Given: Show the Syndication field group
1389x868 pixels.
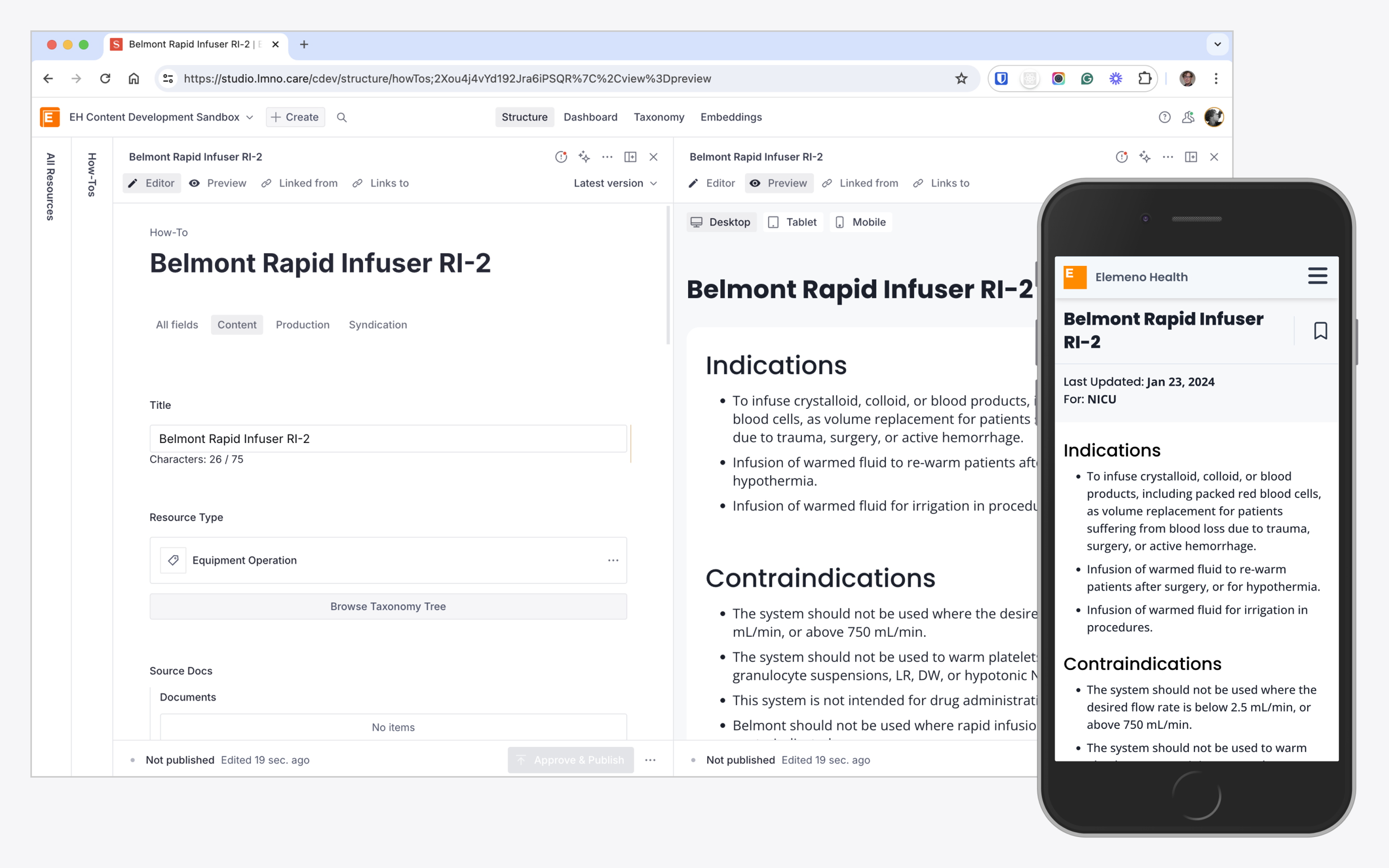Looking at the screenshot, I should click(378, 325).
